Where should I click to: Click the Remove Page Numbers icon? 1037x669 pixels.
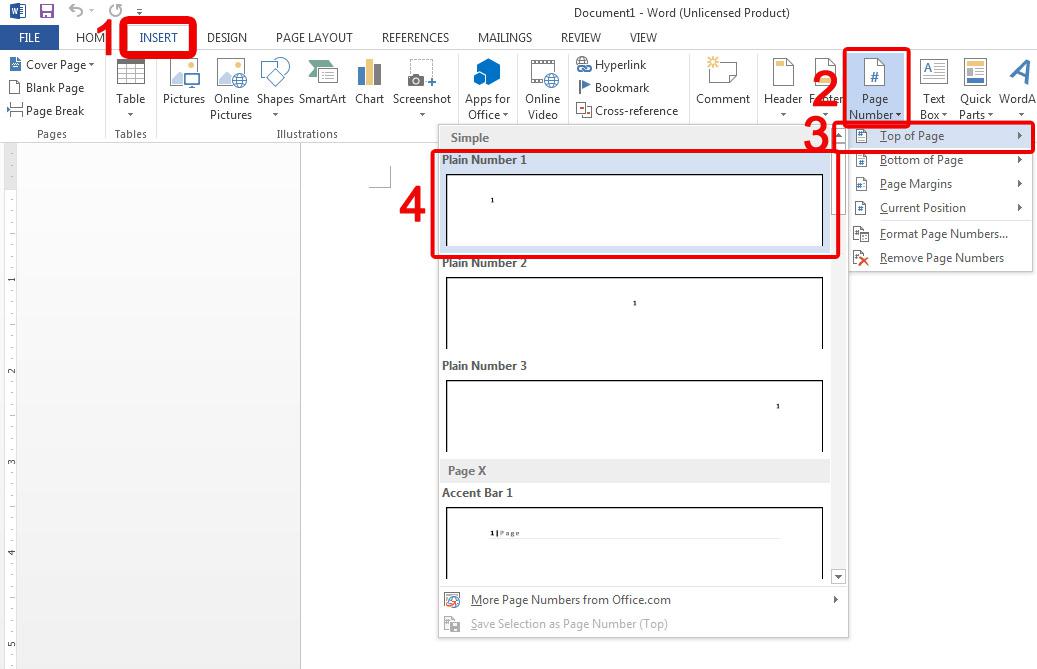pyautogui.click(x=860, y=258)
